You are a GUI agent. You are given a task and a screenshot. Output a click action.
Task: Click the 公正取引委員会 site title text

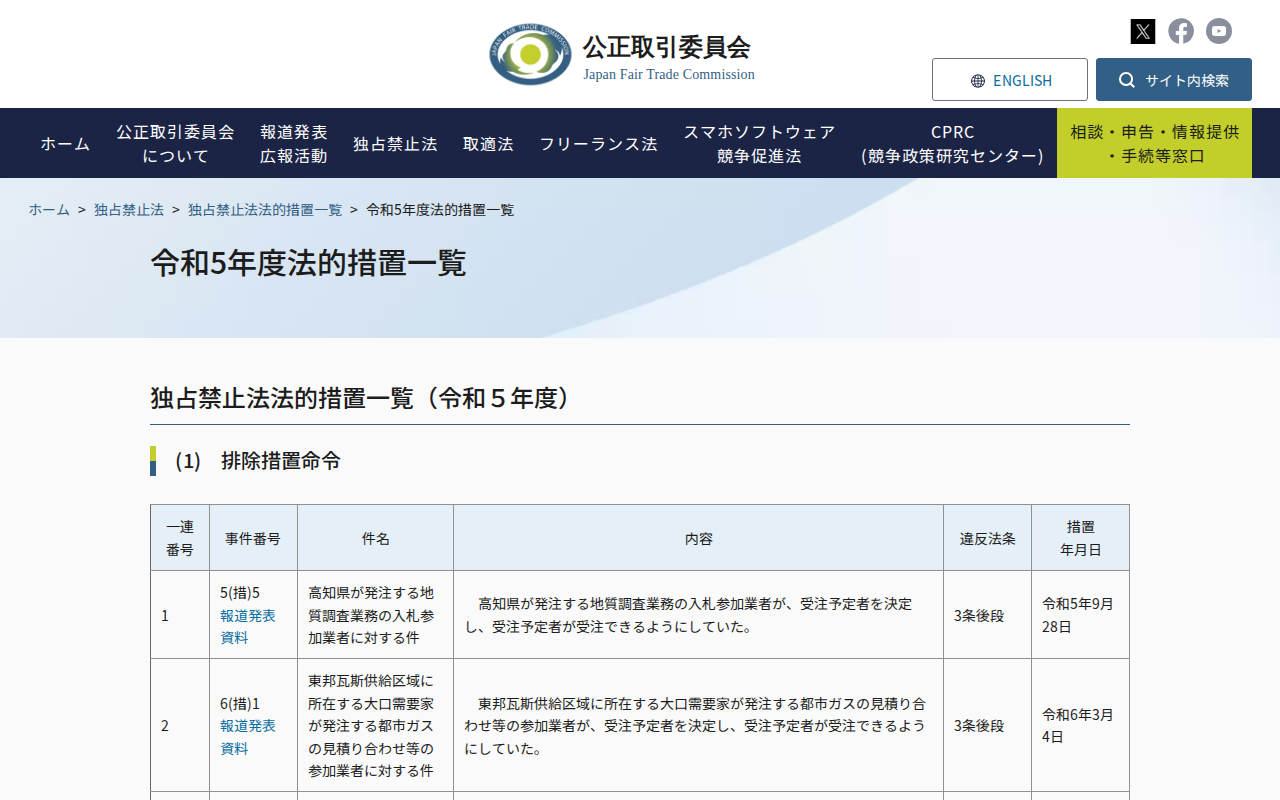point(666,47)
